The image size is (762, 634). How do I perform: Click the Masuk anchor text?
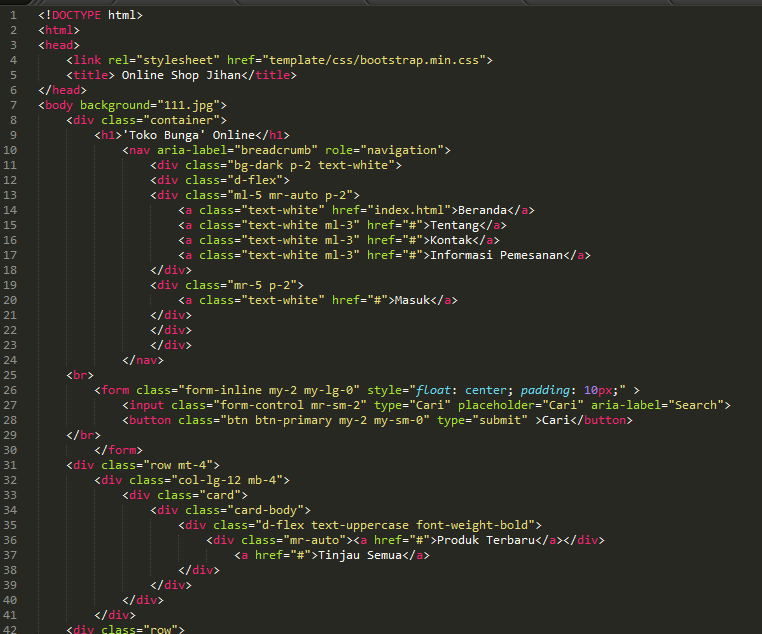tap(414, 300)
